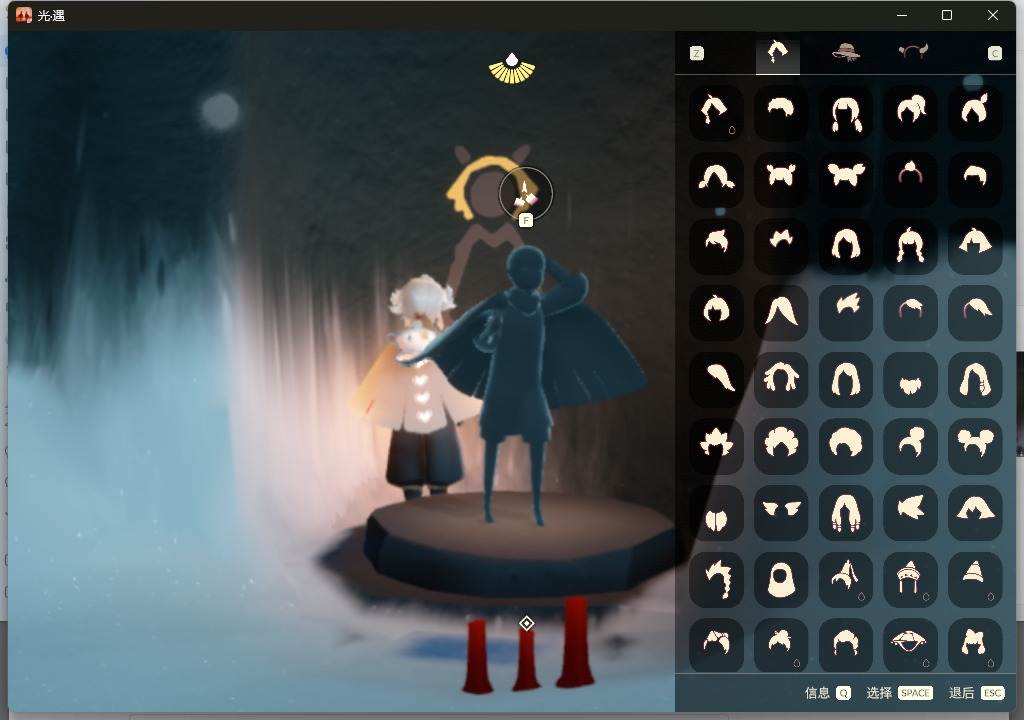This screenshot has width=1024, height=720.
Task: Select the beard-shaped icon in row five, fourth column
Action: coord(910,380)
